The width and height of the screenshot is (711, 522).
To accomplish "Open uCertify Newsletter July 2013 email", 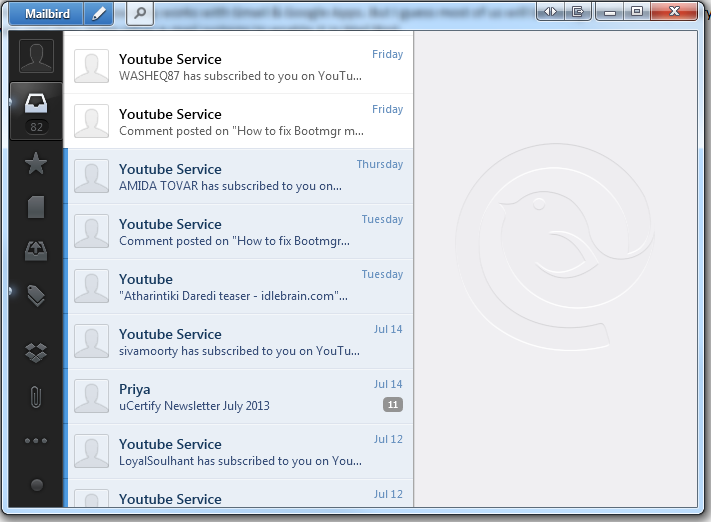I will pyautogui.click(x=239, y=396).
